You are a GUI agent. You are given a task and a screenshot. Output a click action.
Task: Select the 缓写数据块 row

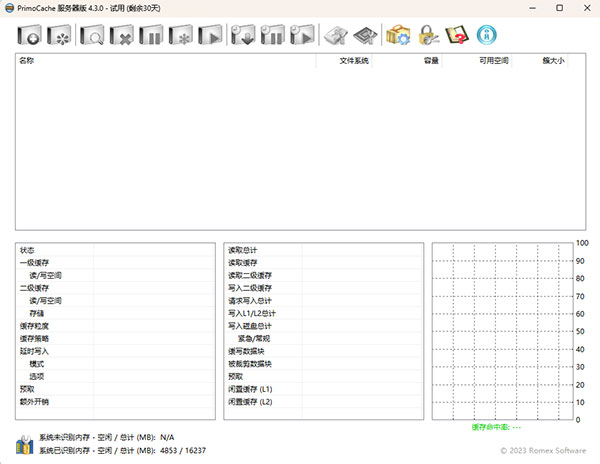(x=324, y=351)
